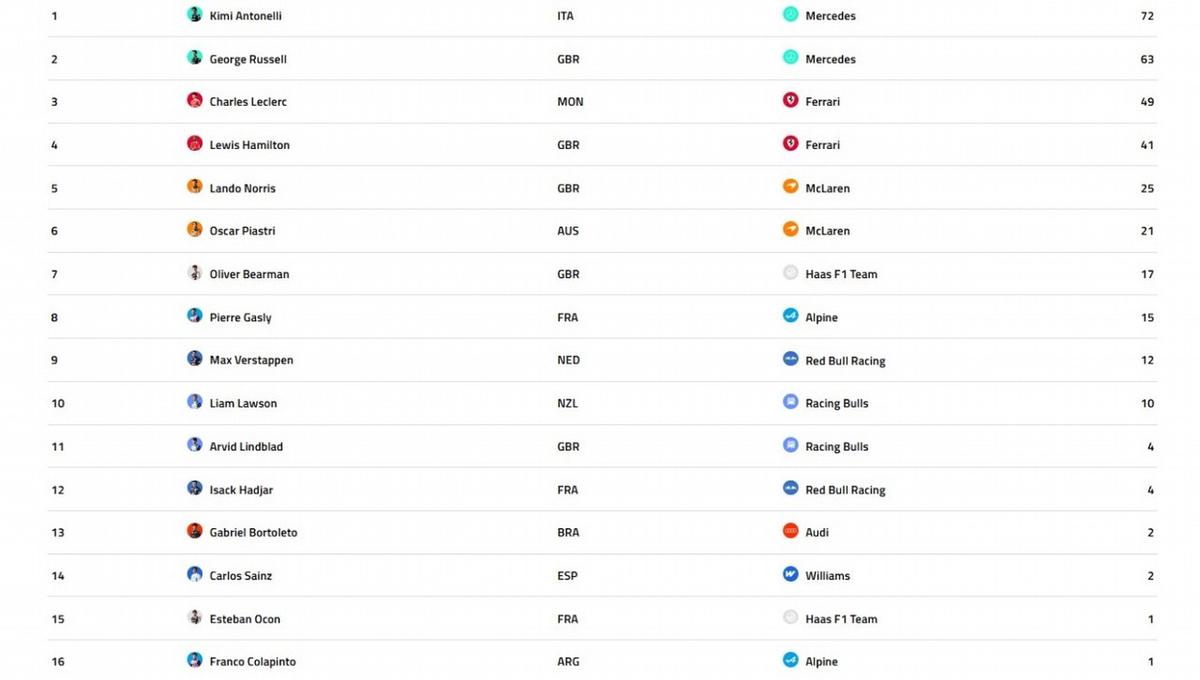Viewport: 1200px width, 680px height.
Task: Click the Racing Bulls logo beside Liam Lawson
Action: click(x=791, y=403)
